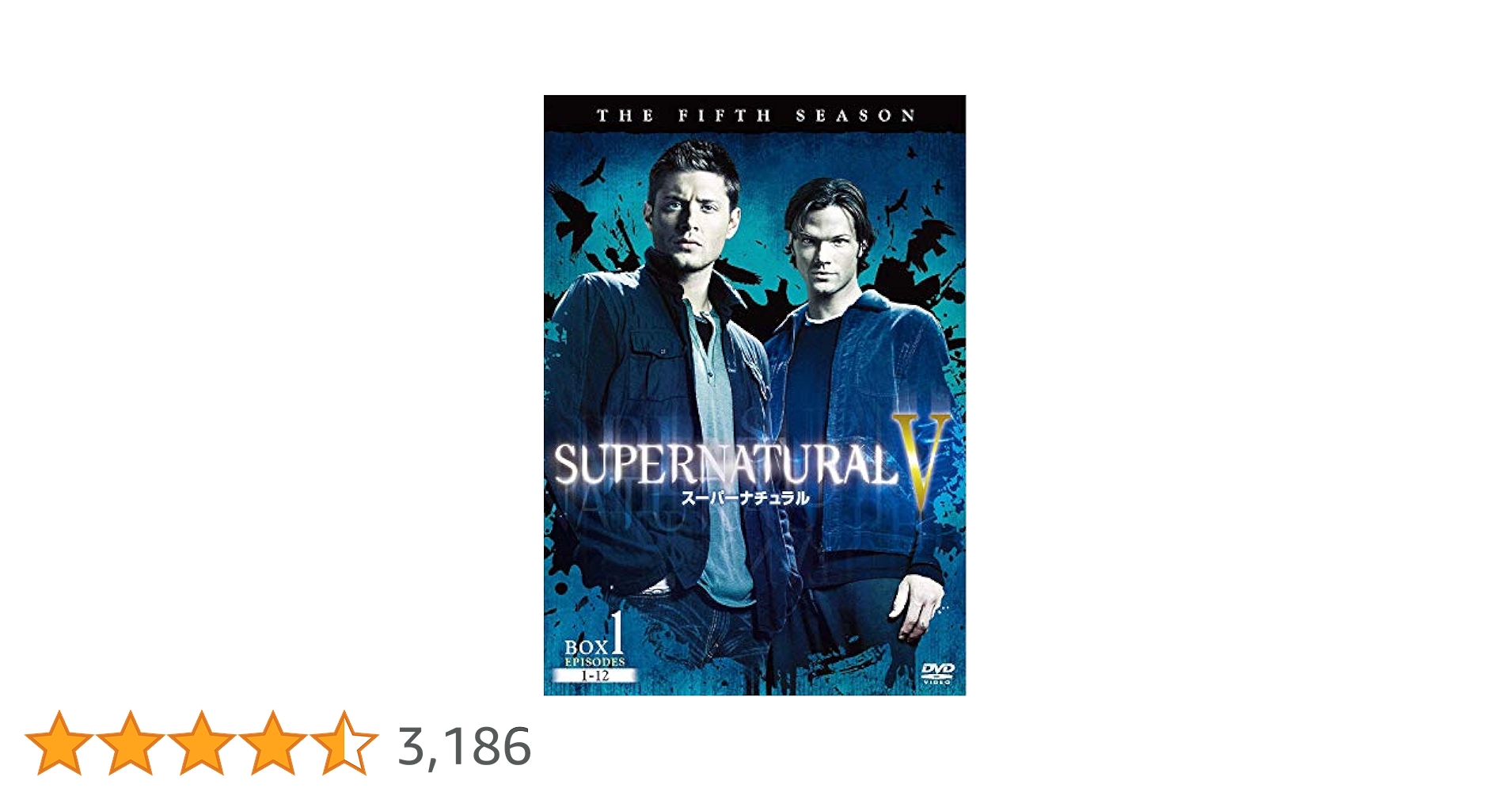
Task: Click the half-filled fifth rating star
Action: (344, 742)
